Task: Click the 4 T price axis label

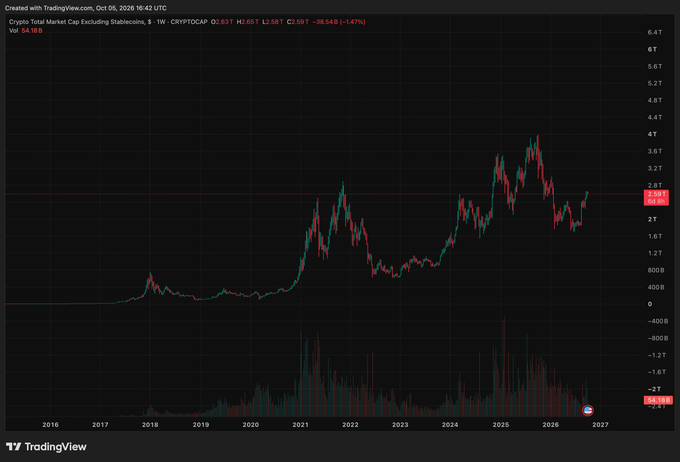Action: tap(652, 134)
